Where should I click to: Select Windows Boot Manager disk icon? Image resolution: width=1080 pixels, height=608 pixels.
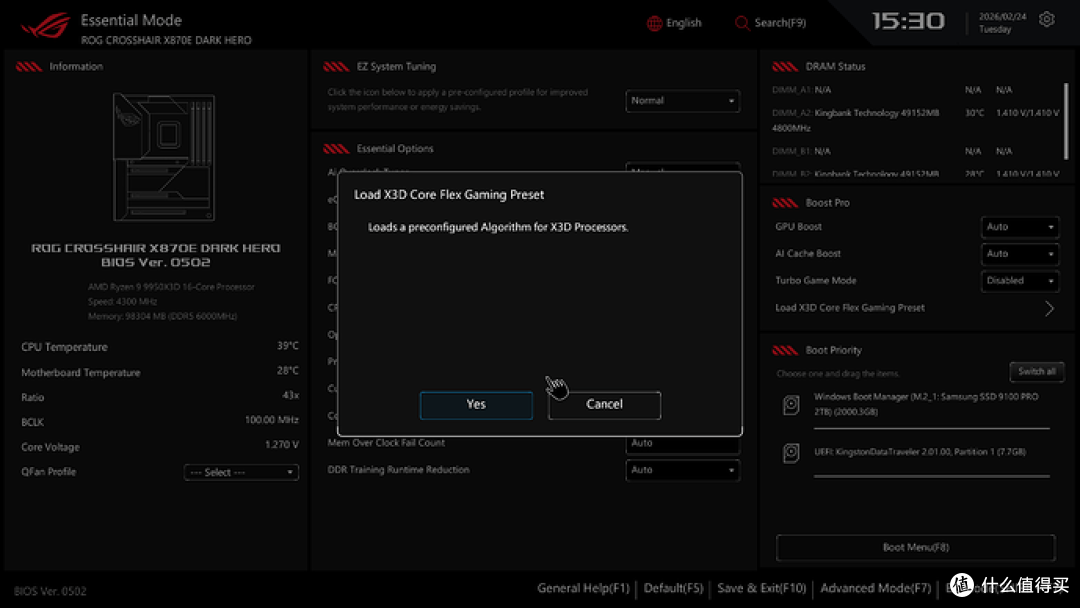(x=791, y=405)
